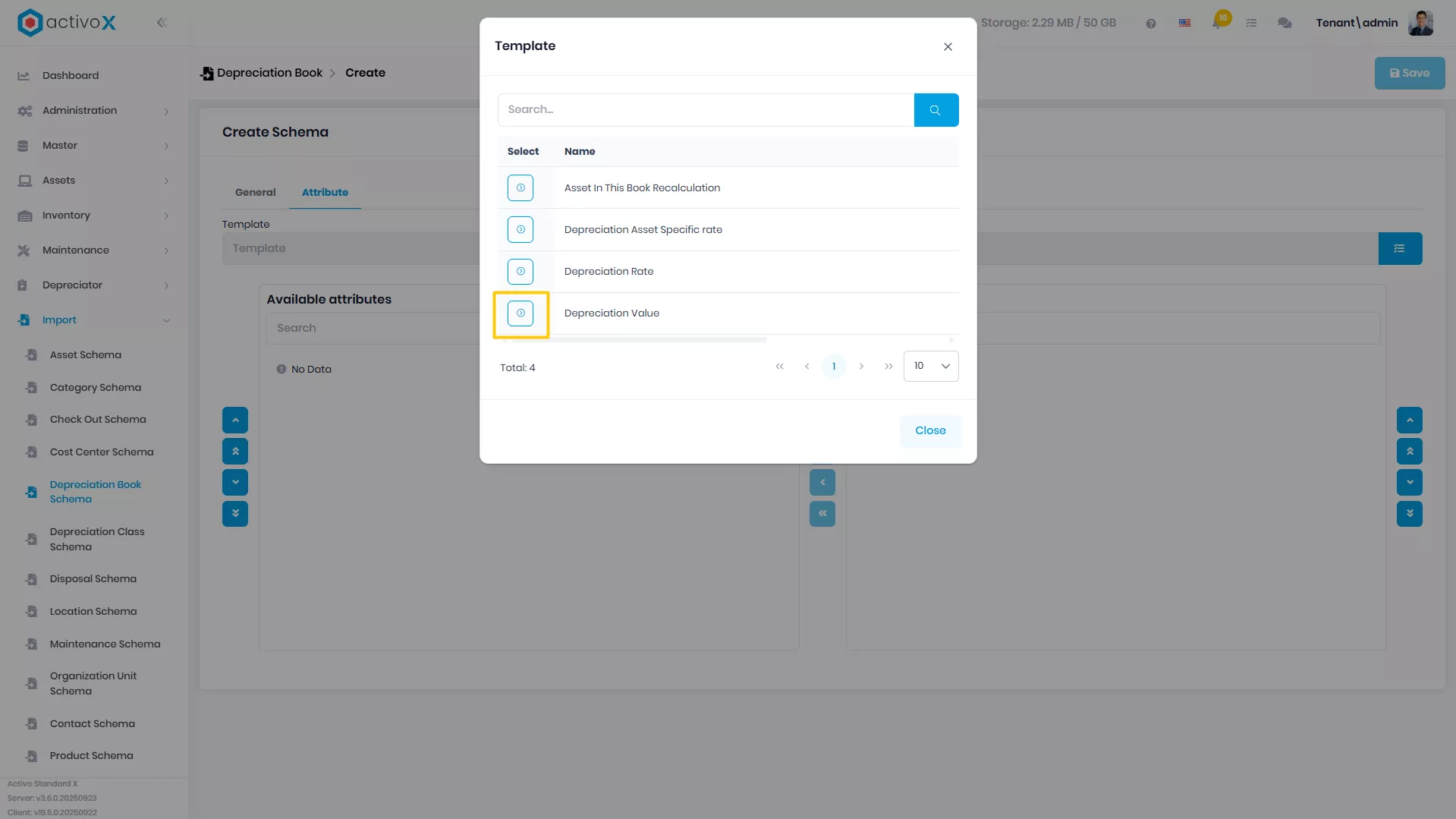Move up in selected attributes list
Image resolution: width=1456 pixels, height=819 pixels.
(x=1410, y=421)
